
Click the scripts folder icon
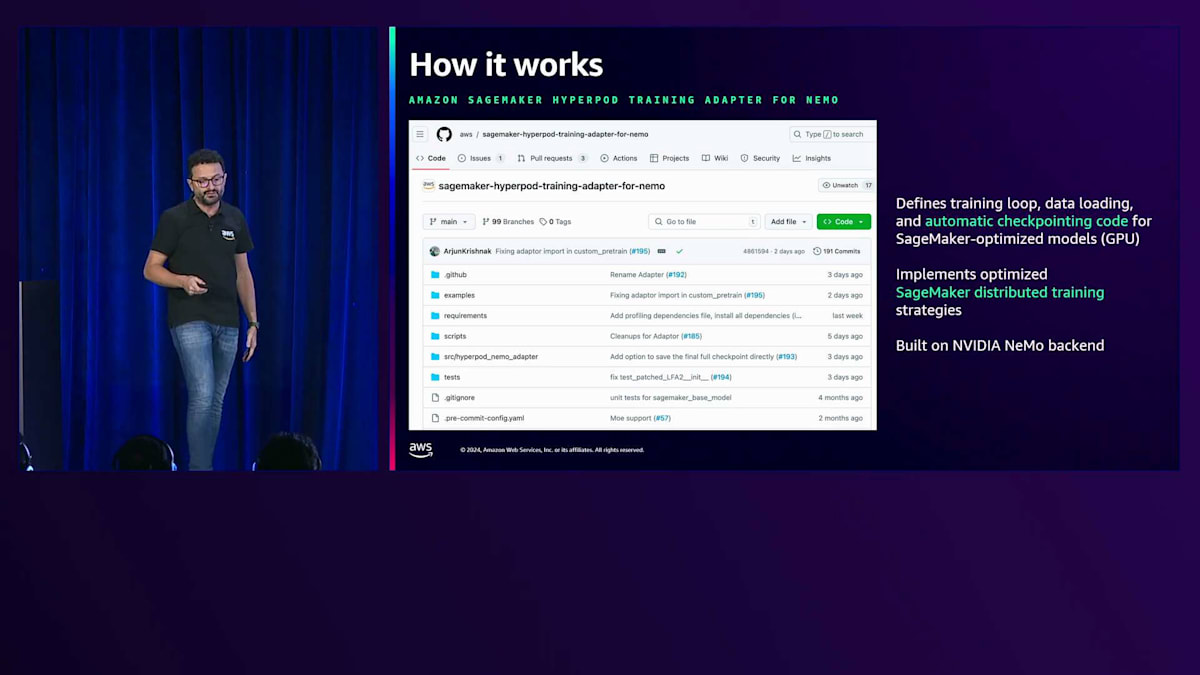tap(435, 336)
